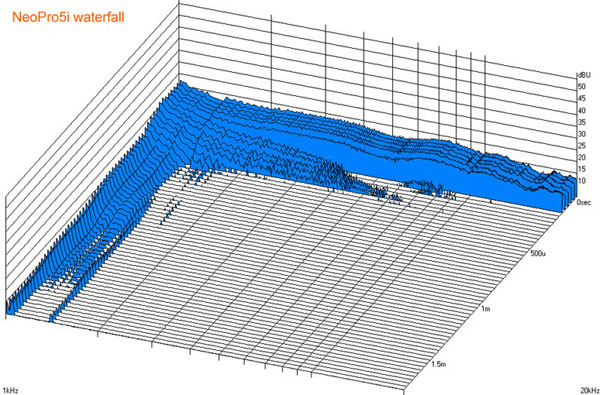The image size is (600, 395).
Task: Click the 1m time axis label
Action: [x=485, y=308]
